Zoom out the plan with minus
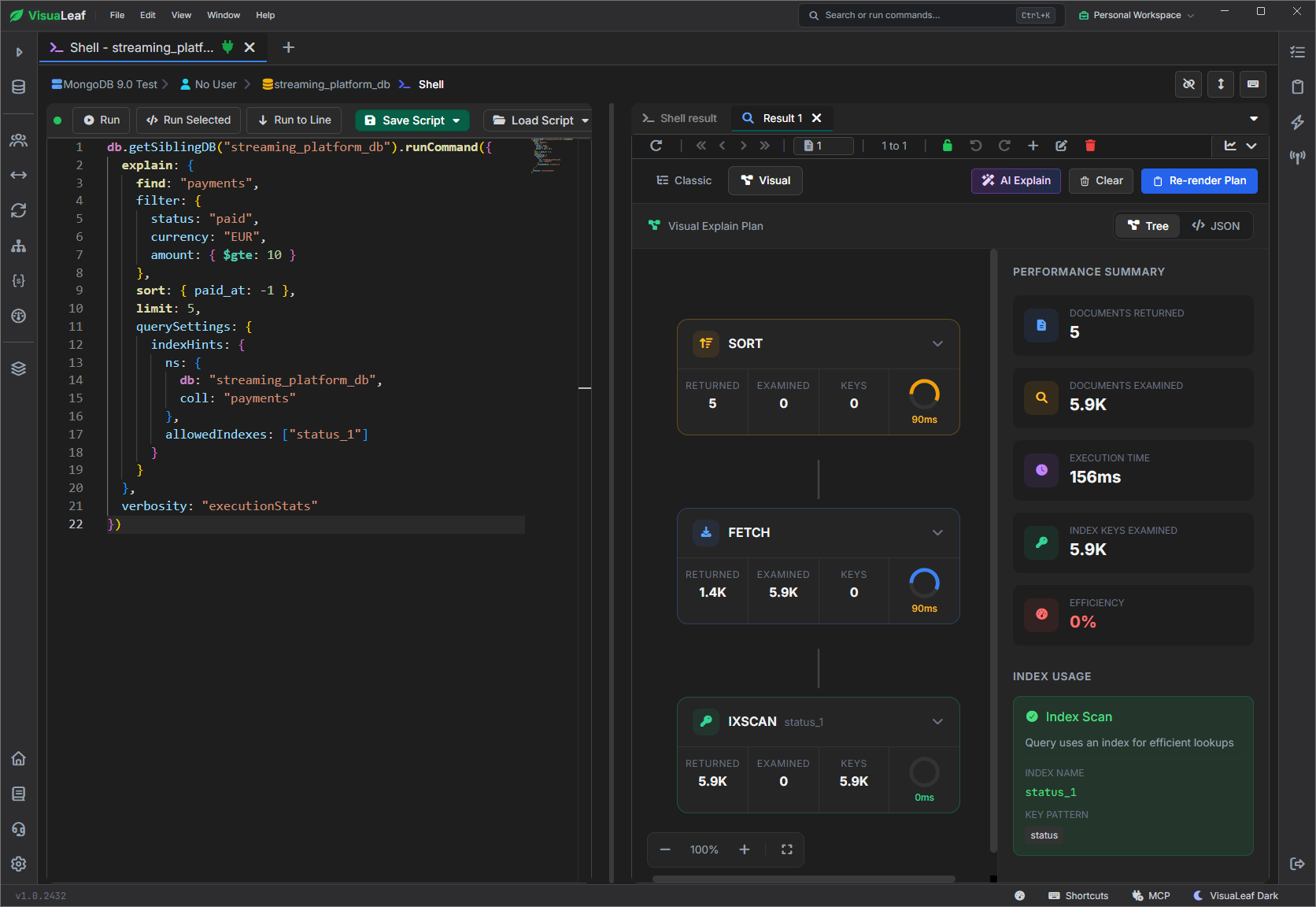The image size is (1316, 907). [665, 850]
